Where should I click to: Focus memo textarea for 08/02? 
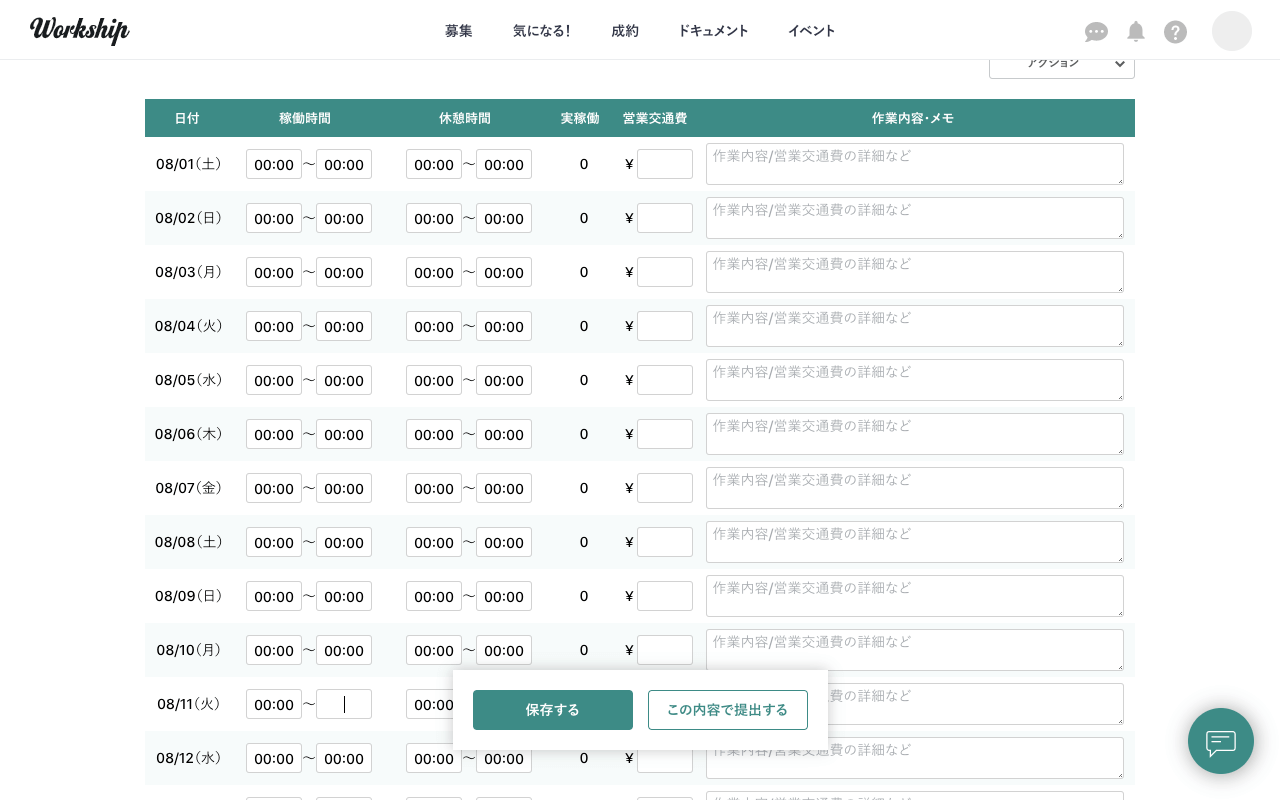(915, 218)
